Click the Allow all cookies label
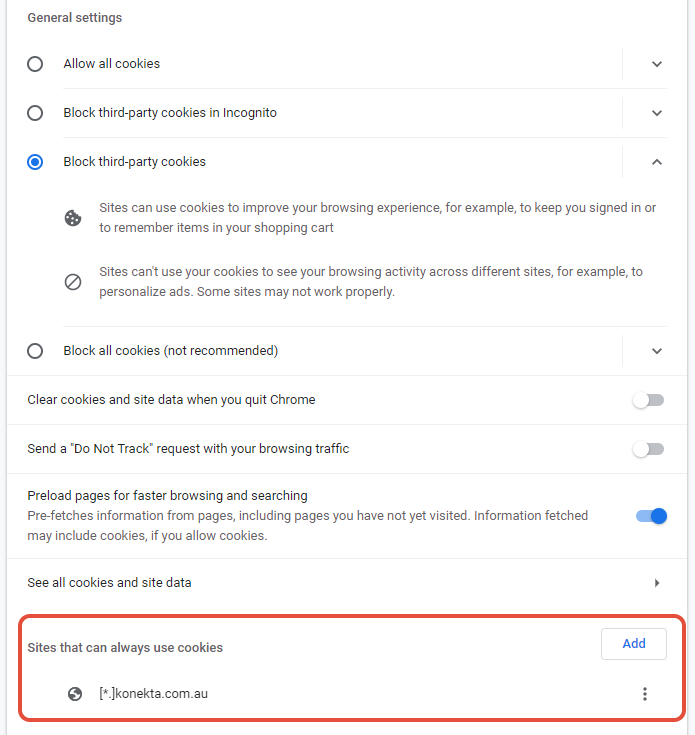Viewport: 695px width, 735px height. [112, 64]
